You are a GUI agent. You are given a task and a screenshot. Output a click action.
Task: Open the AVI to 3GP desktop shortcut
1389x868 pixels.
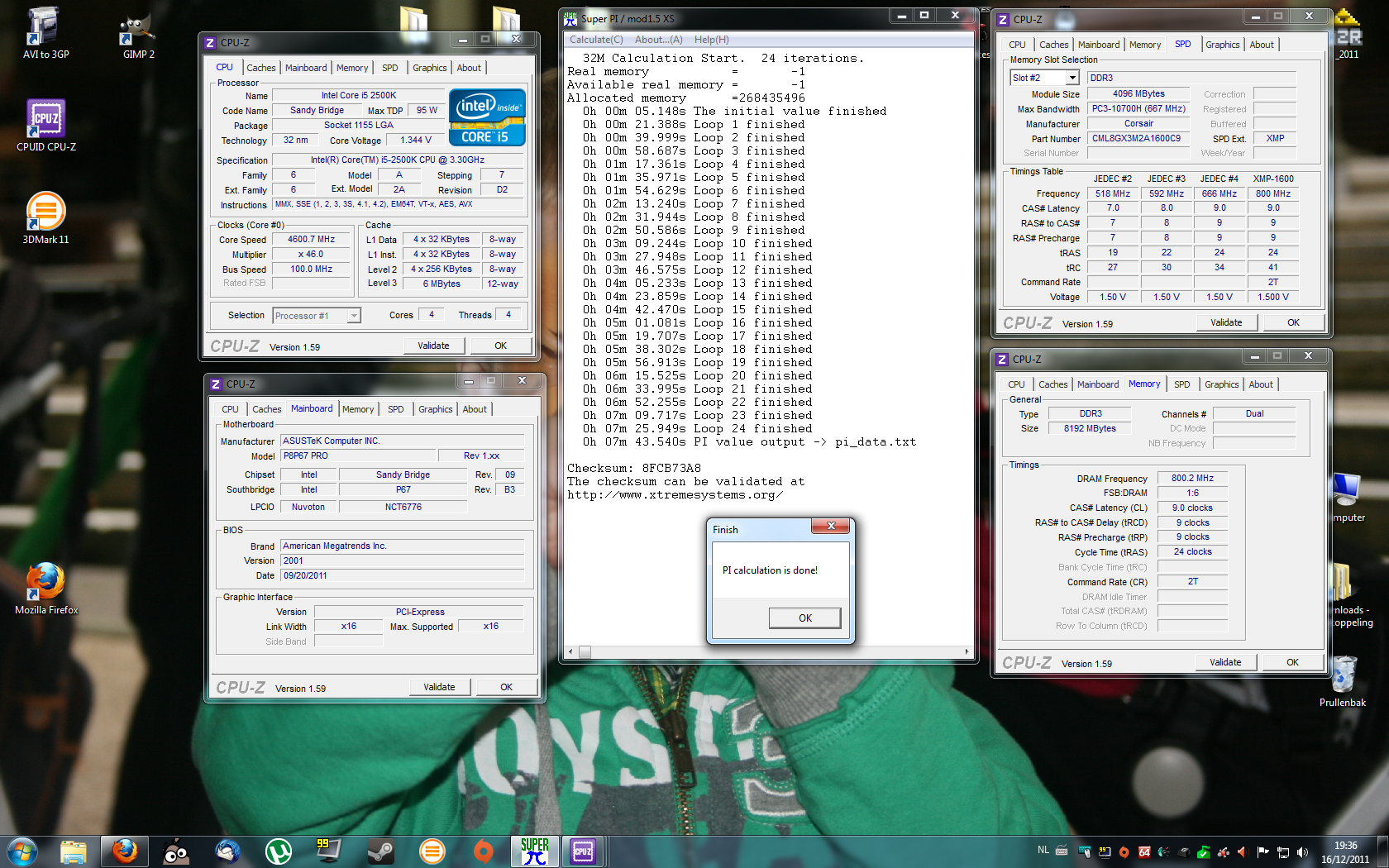click(x=45, y=33)
